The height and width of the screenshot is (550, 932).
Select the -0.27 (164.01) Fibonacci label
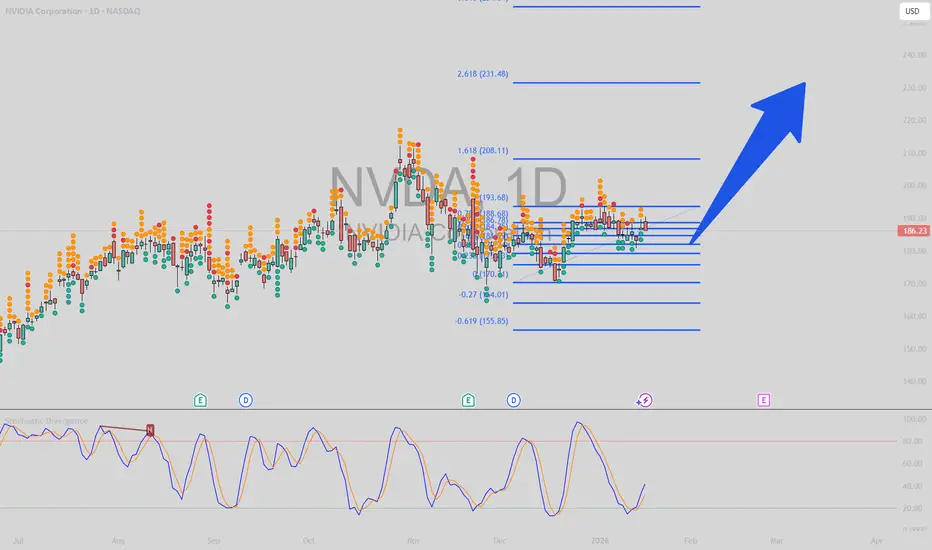tap(483, 294)
